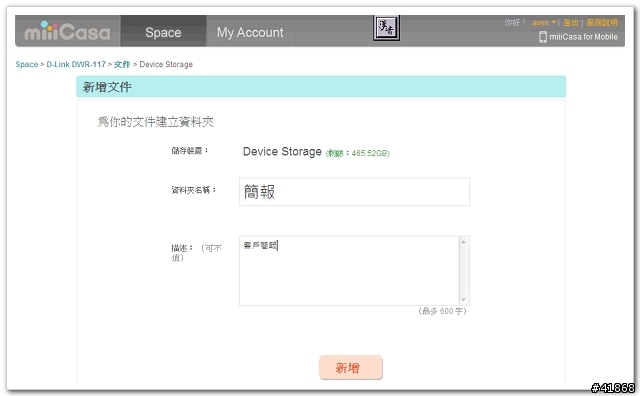The height and width of the screenshot is (396, 640).
Task: Open the aven user dropdown
Action: pyautogui.click(x=544, y=22)
